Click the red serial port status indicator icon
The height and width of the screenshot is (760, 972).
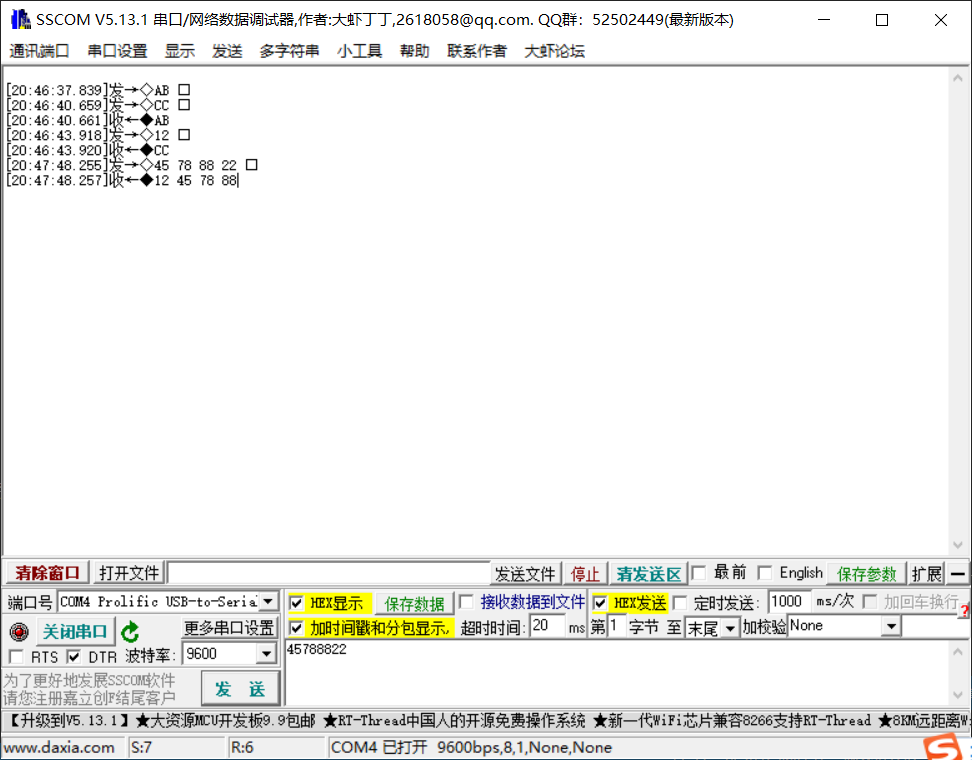tap(18, 631)
